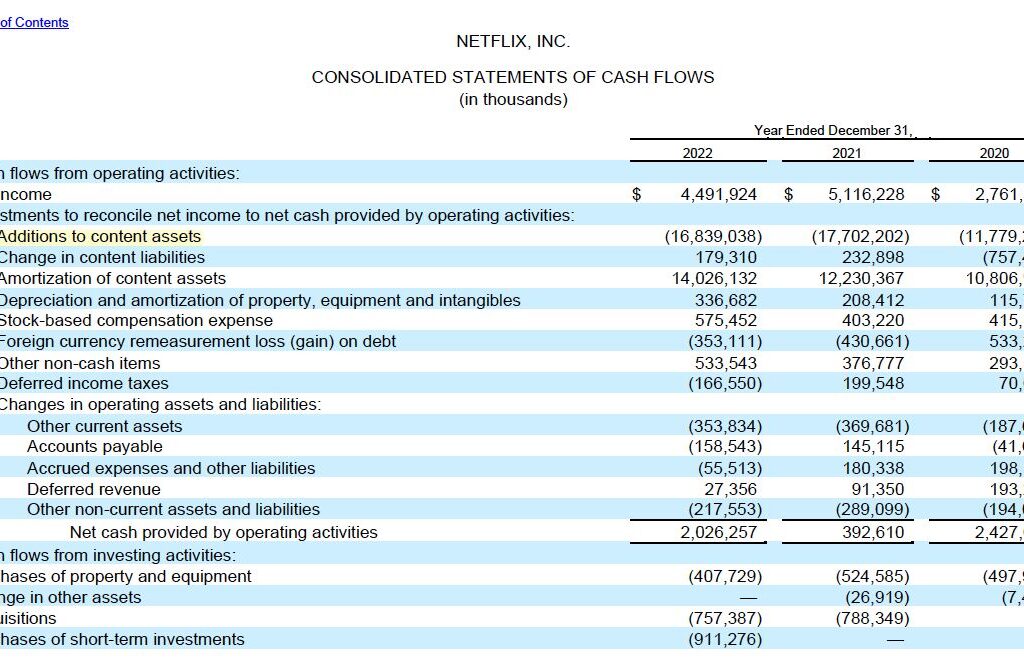Open the Table of Contents link
The width and height of the screenshot is (1024, 658).
click(34, 22)
